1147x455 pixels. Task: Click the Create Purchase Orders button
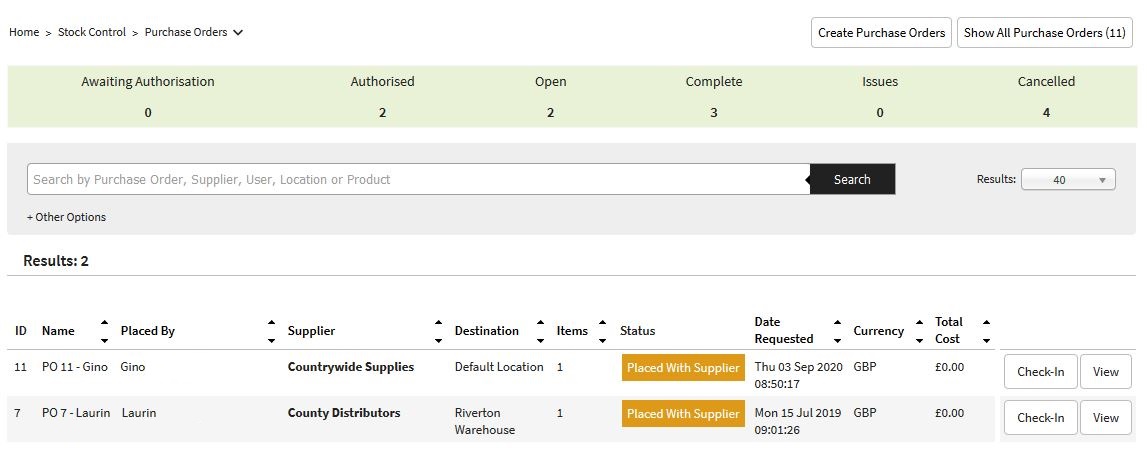[x=880, y=32]
